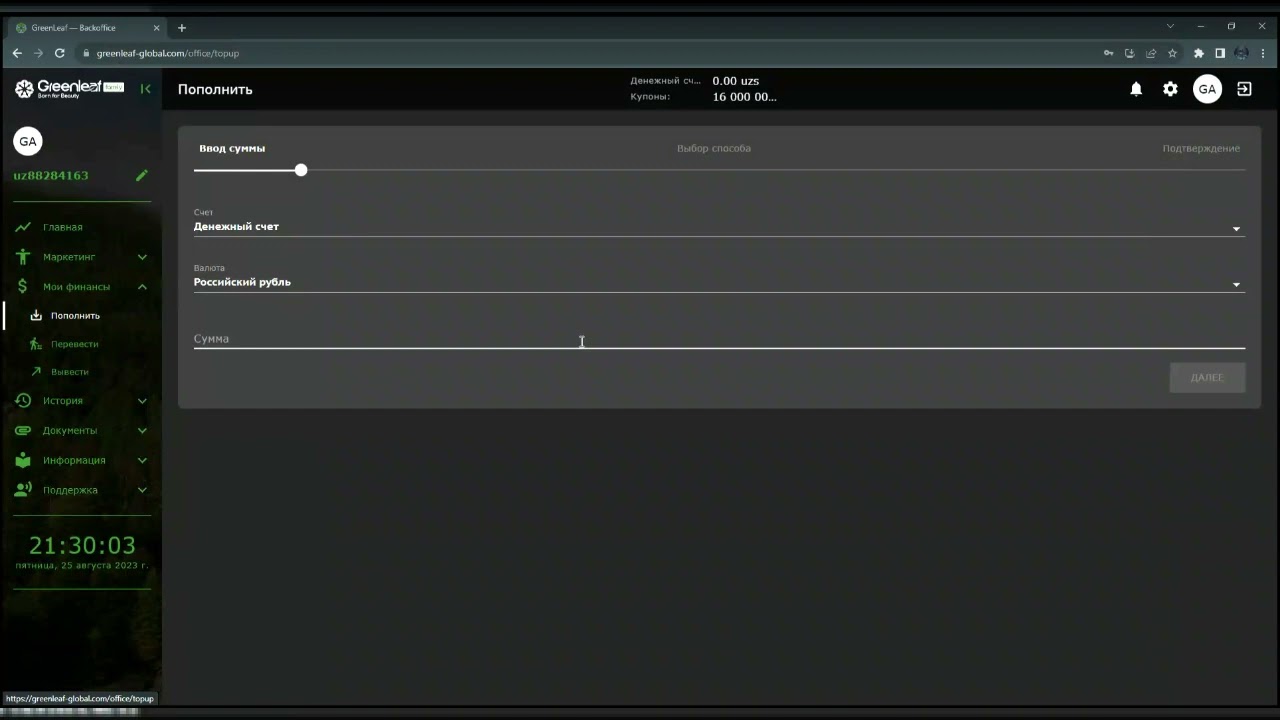Click the Главная chart icon
1280x720 pixels.
click(22, 227)
